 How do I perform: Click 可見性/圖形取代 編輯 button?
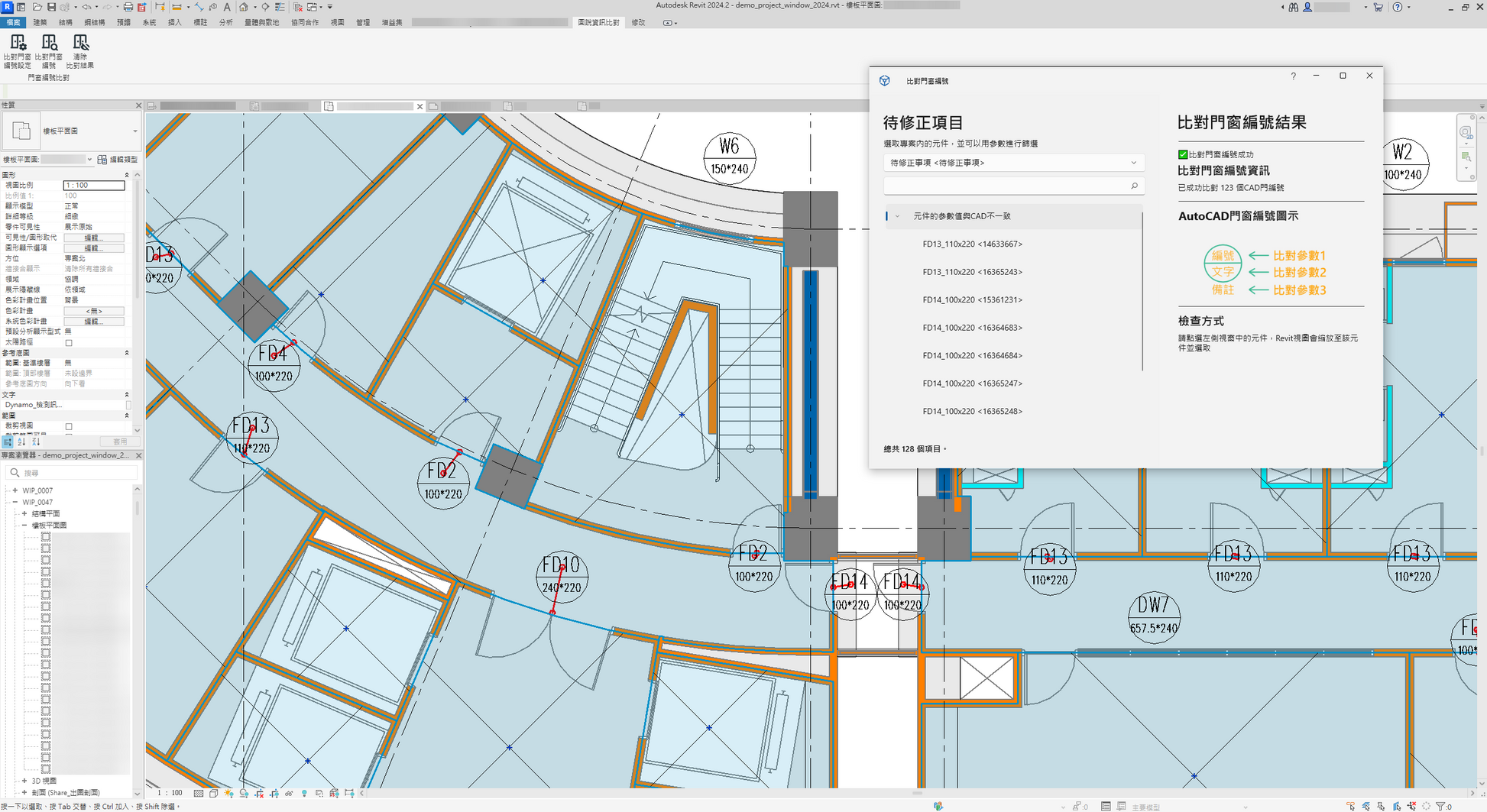click(x=93, y=238)
